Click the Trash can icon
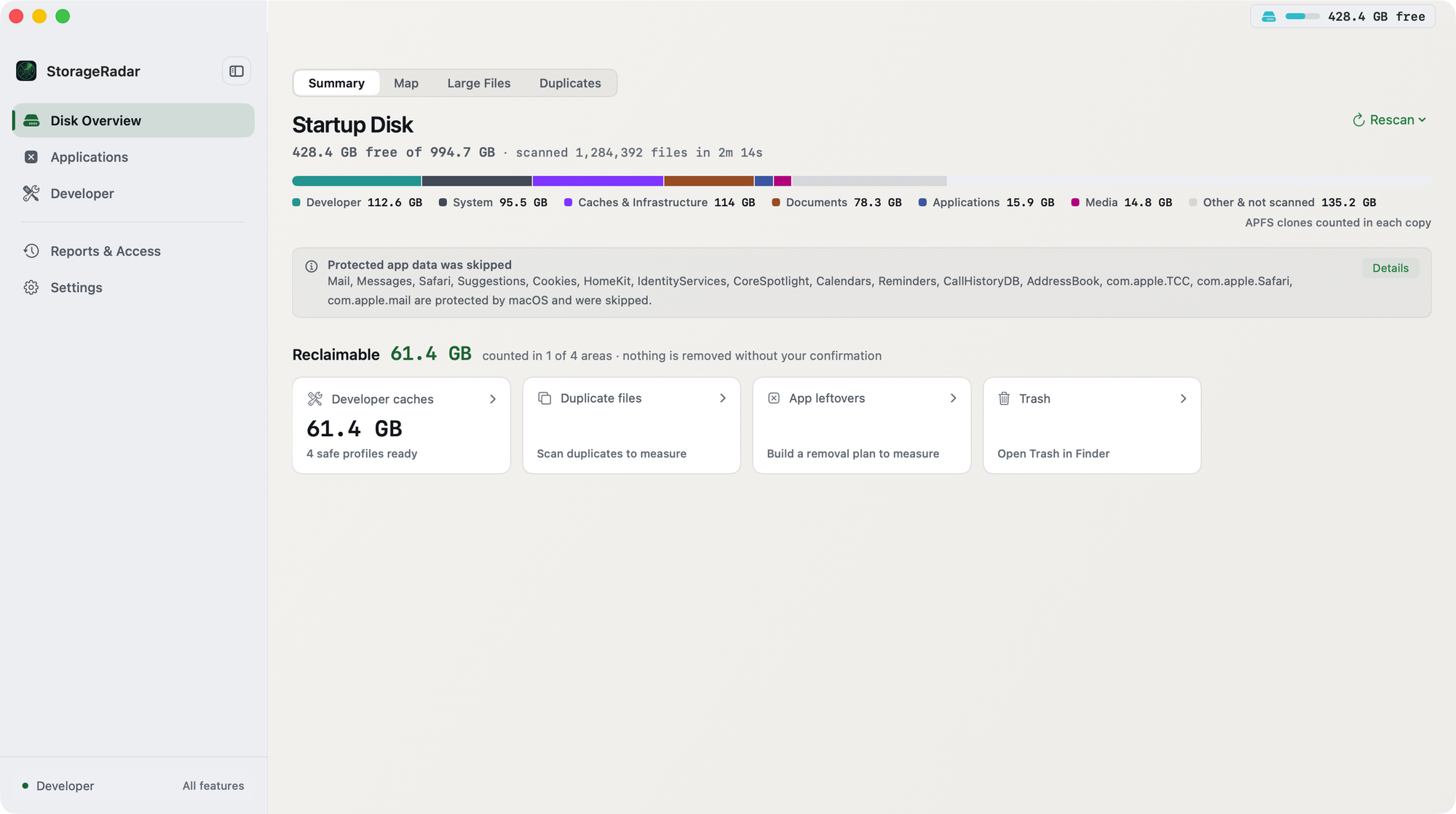The width and height of the screenshot is (1456, 814). [1005, 398]
